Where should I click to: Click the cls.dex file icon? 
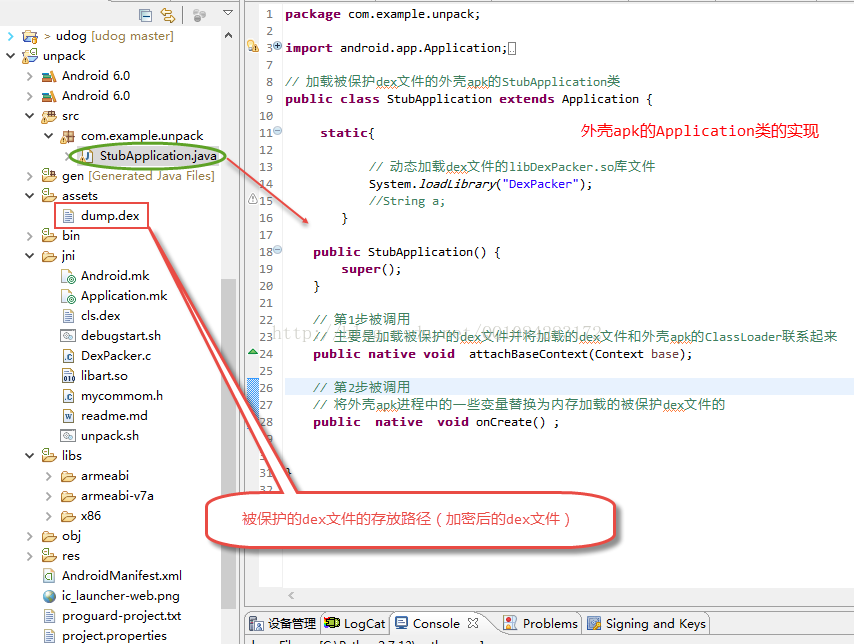pyautogui.click(x=68, y=316)
